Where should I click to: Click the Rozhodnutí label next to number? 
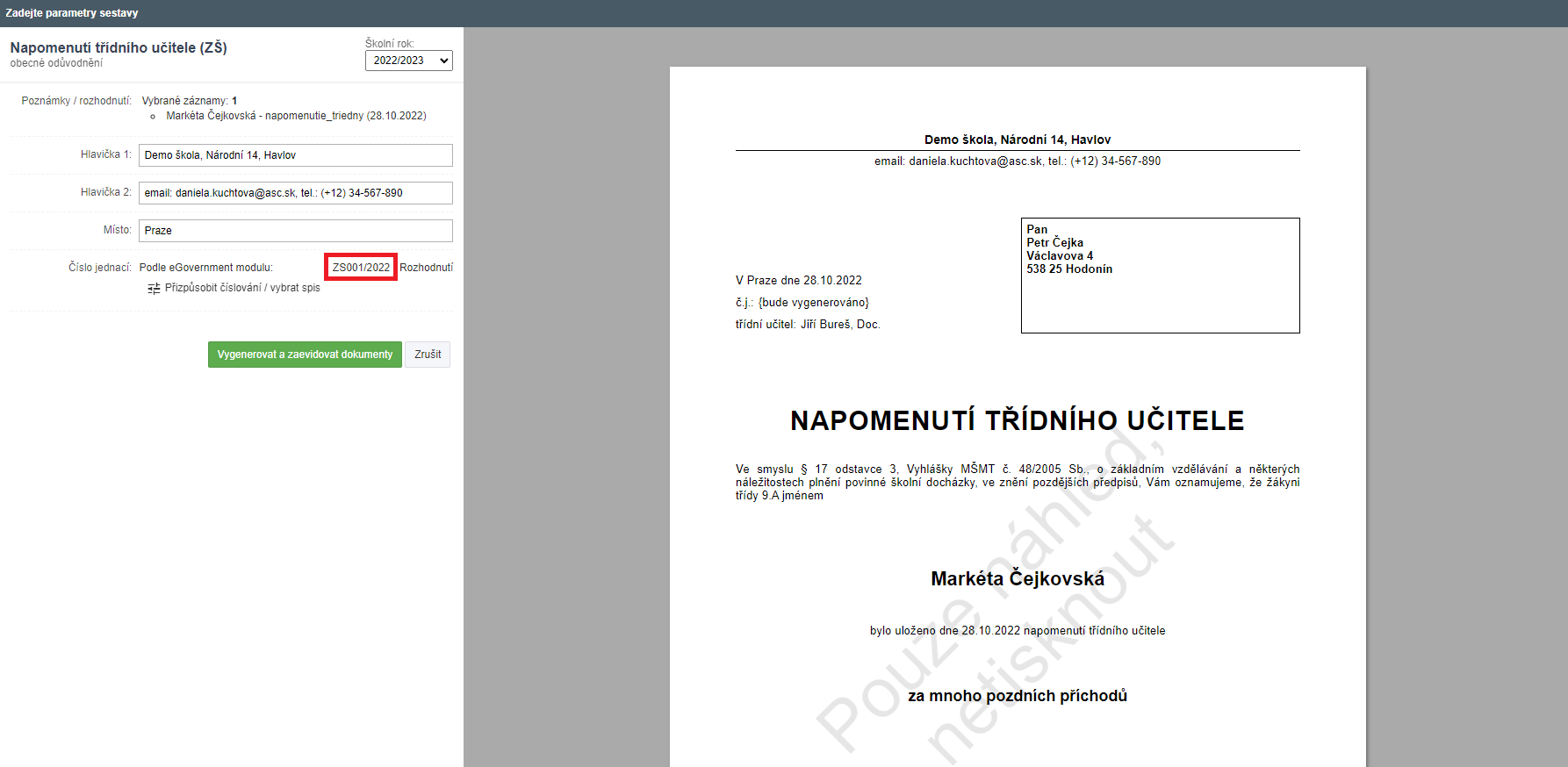click(427, 268)
